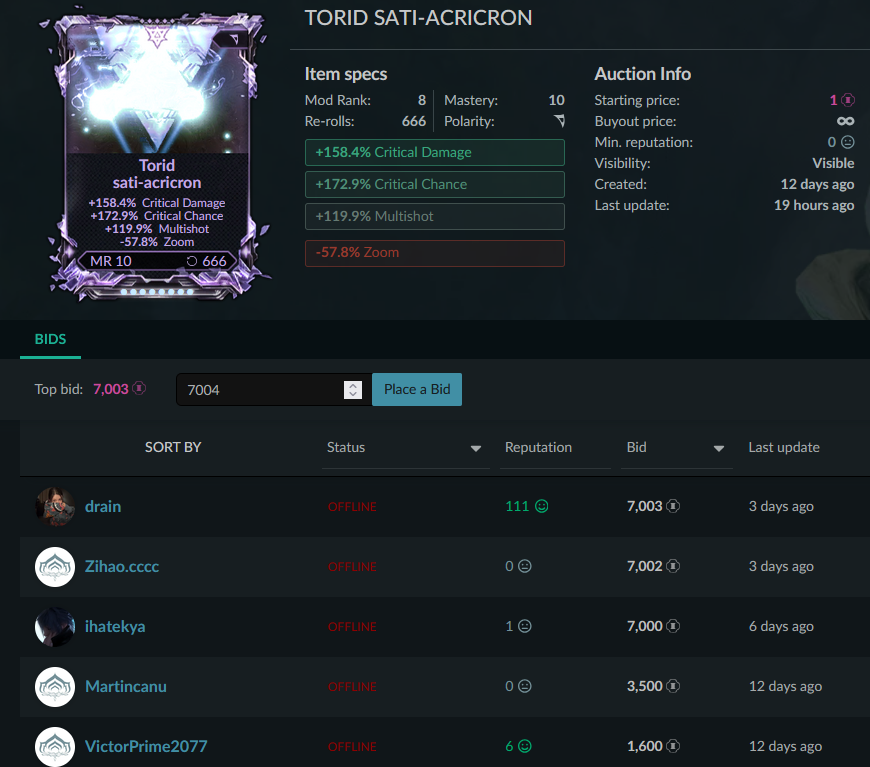Click the Place a Bid button
Viewport: 870px width, 767px height.
(x=417, y=390)
